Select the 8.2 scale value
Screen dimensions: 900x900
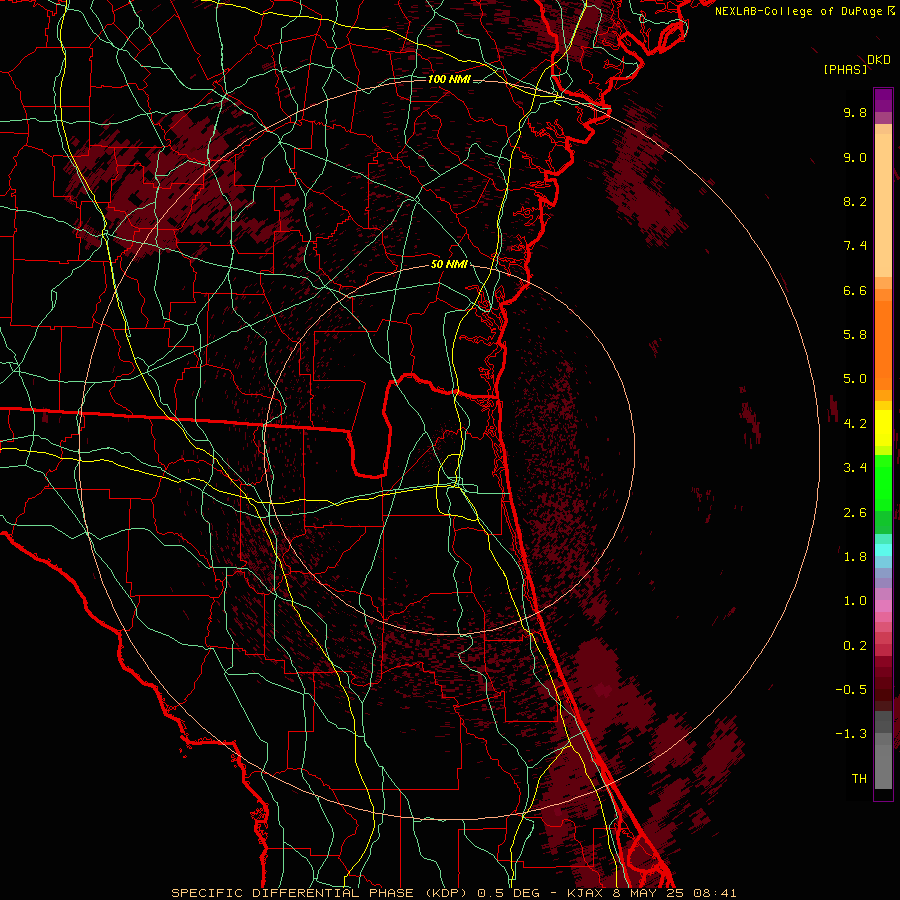click(x=855, y=201)
